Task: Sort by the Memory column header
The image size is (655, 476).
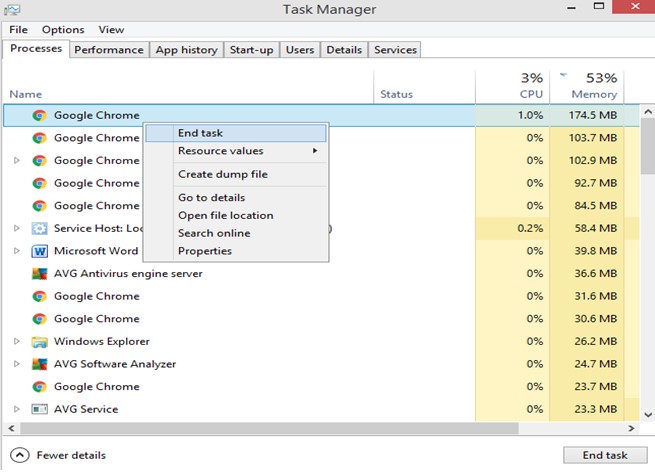Action: coord(586,86)
